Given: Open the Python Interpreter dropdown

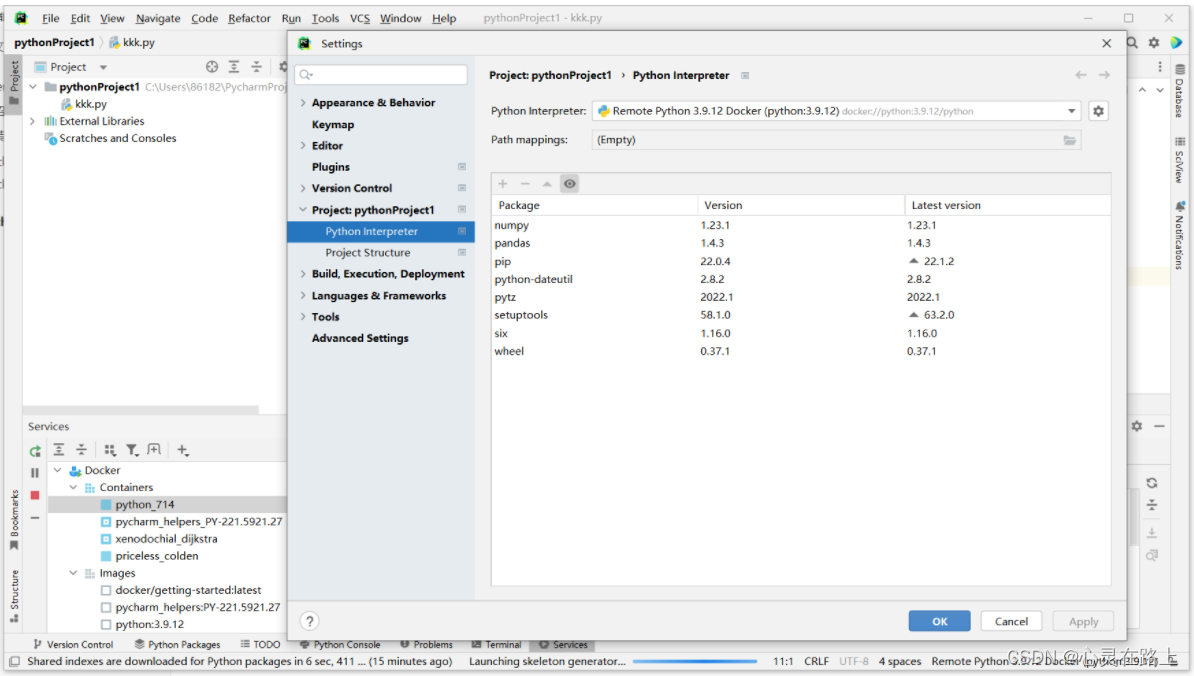Looking at the screenshot, I should tap(1071, 111).
